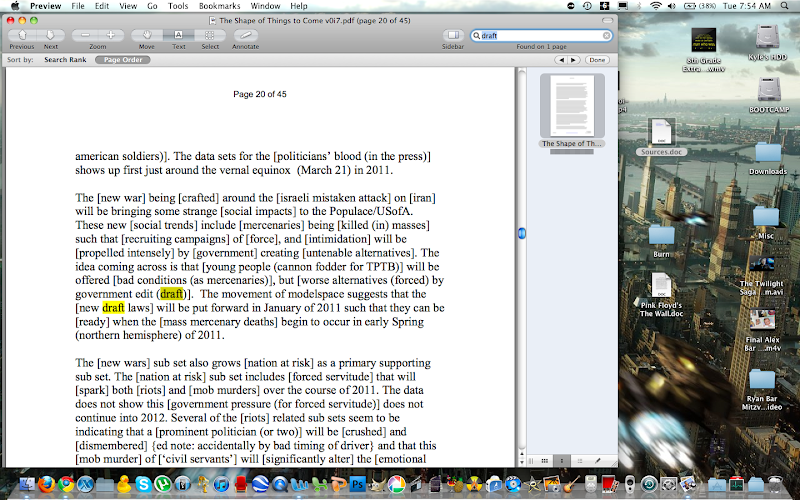Select Kyle's HDD drive on desktop

[x=768, y=43]
